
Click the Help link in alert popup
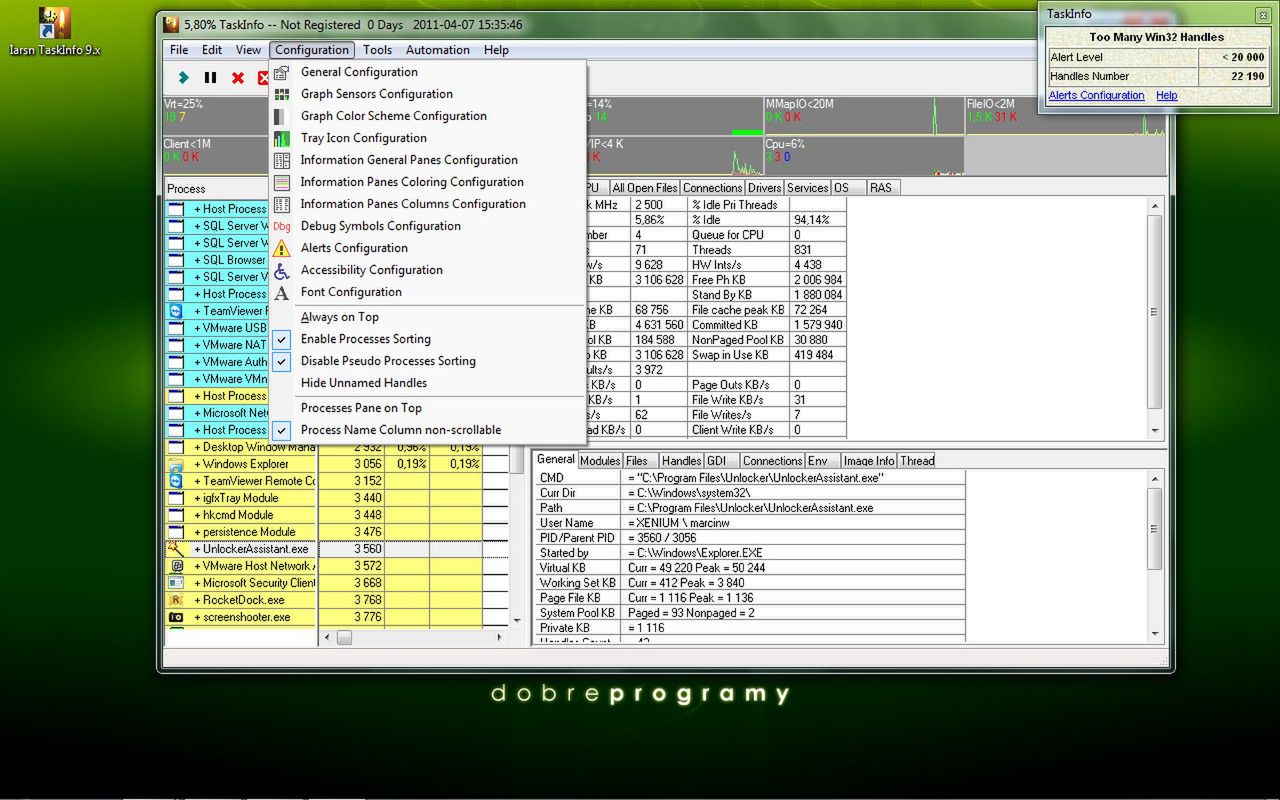1167,96
